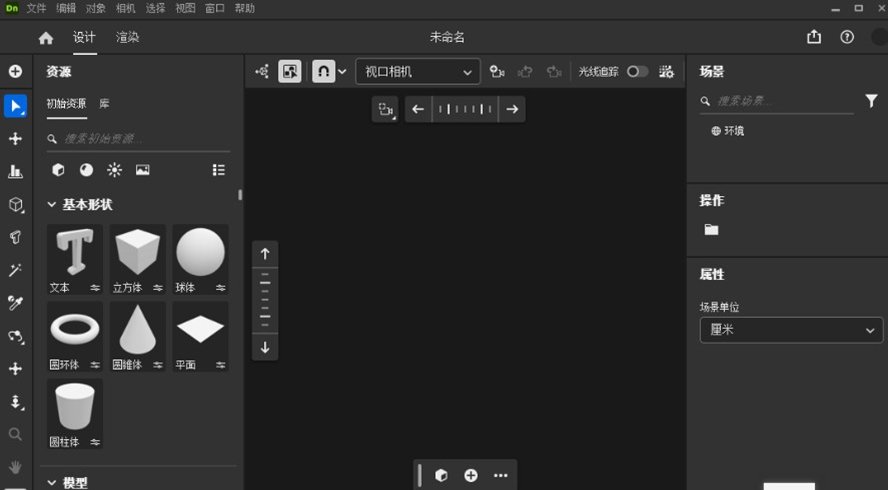Open the 视口相机 camera dropdown
Viewport: 888px width, 490px height.
pyautogui.click(x=418, y=72)
